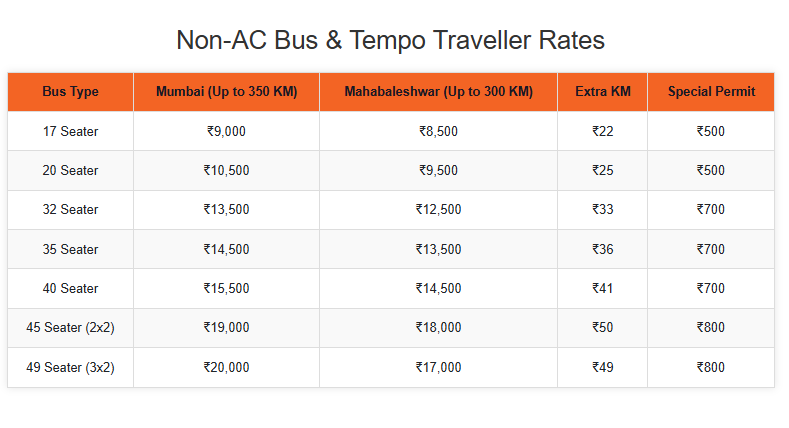
Task: Select the 17 Seater row label
Action: point(70,131)
